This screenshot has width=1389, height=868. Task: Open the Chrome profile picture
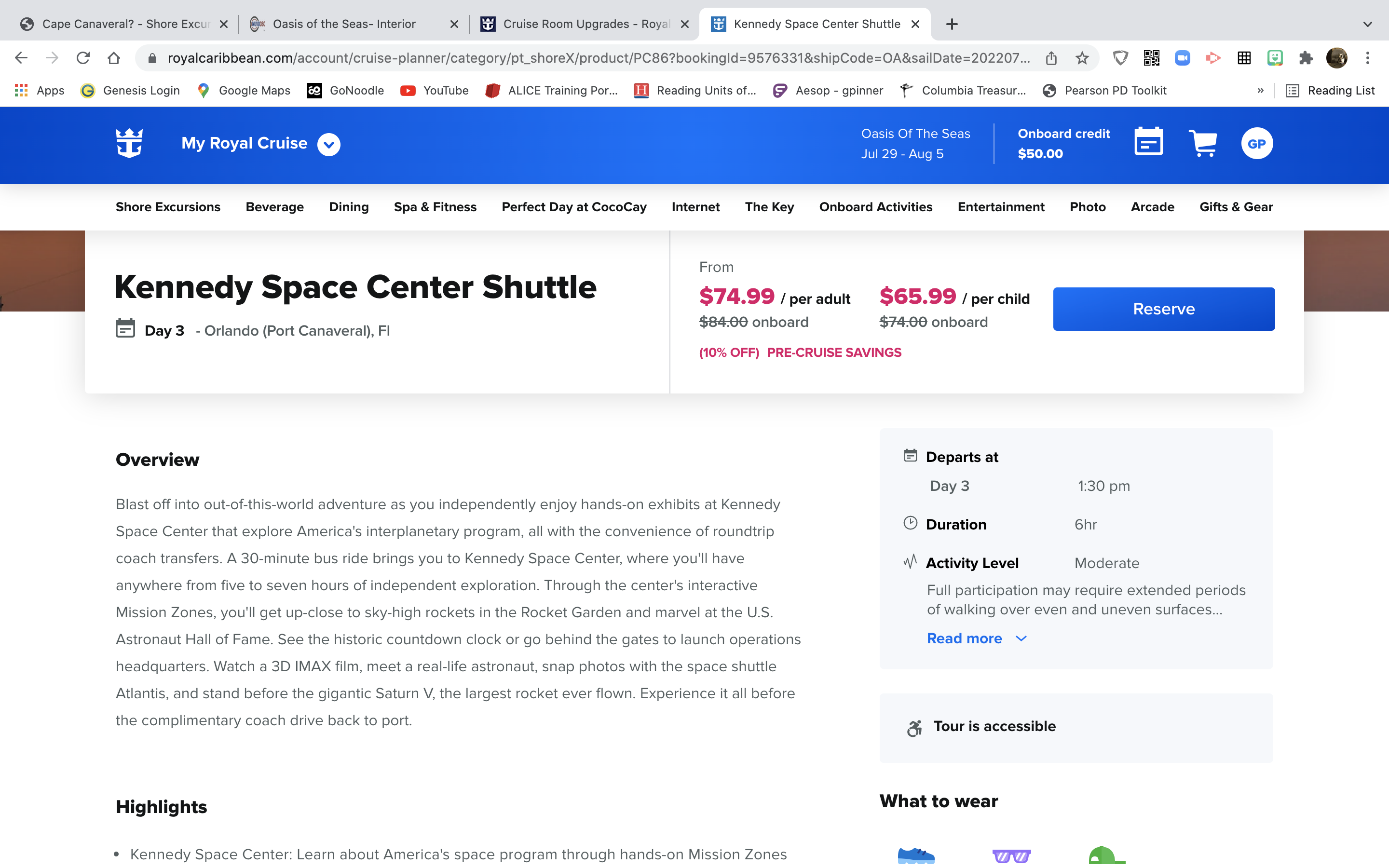click(1337, 58)
